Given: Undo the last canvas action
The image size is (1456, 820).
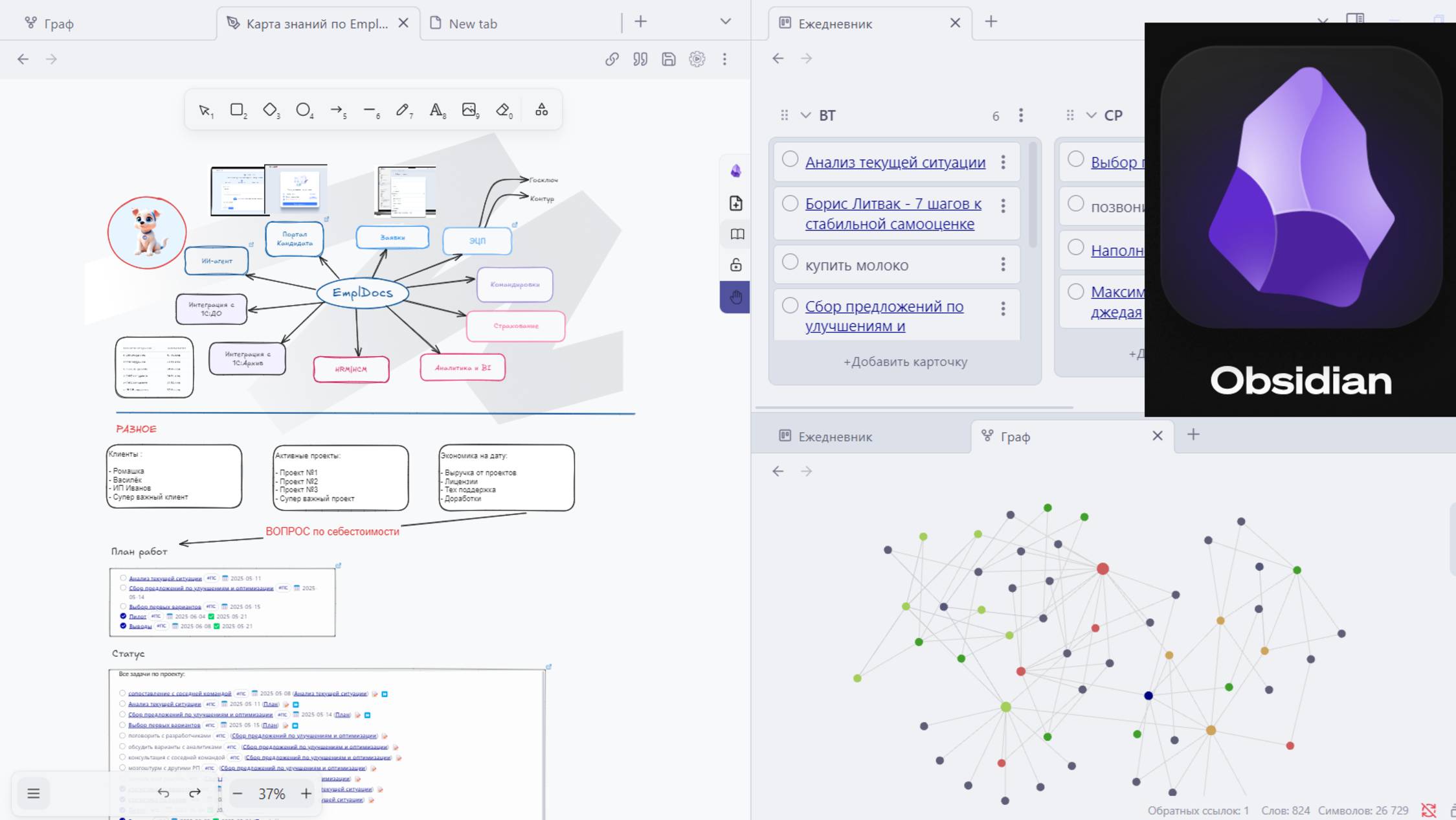Looking at the screenshot, I should (x=163, y=793).
